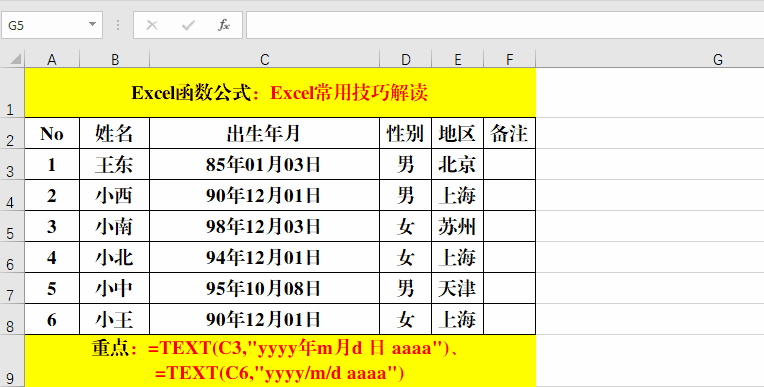Click the cancel X formula icon
764x387 pixels.
point(152,25)
